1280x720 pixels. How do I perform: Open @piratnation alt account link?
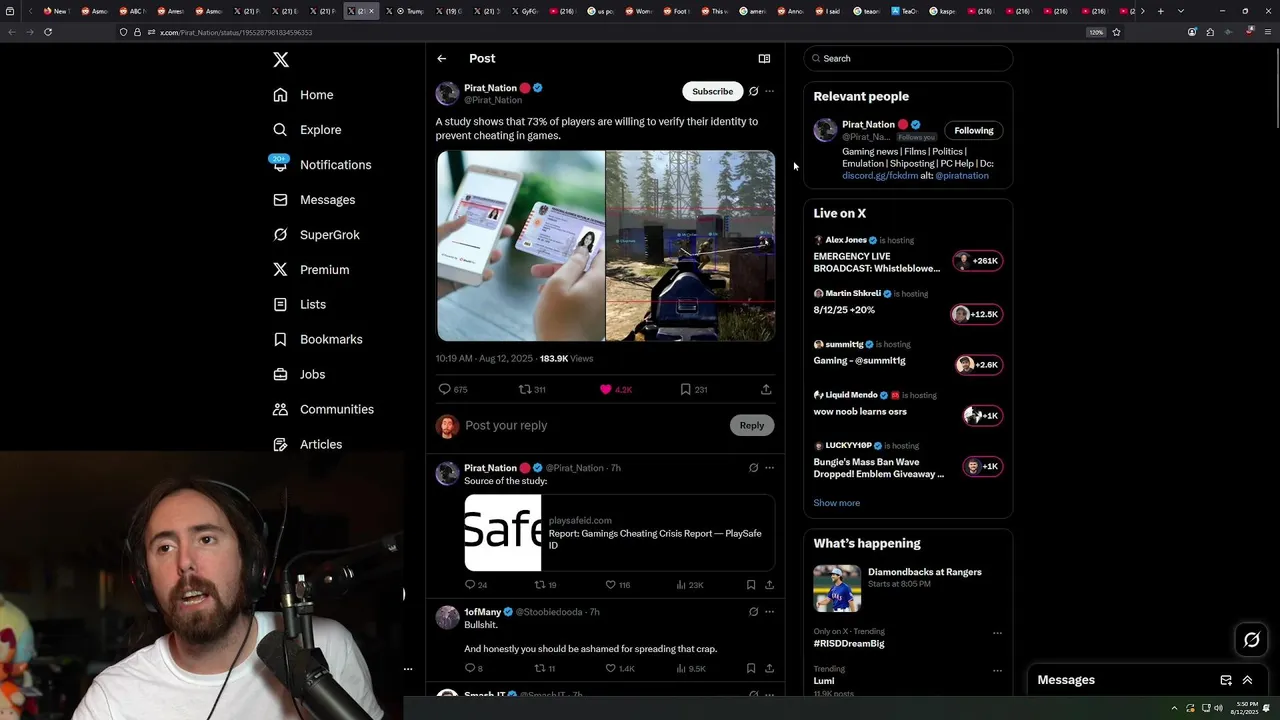(962, 175)
